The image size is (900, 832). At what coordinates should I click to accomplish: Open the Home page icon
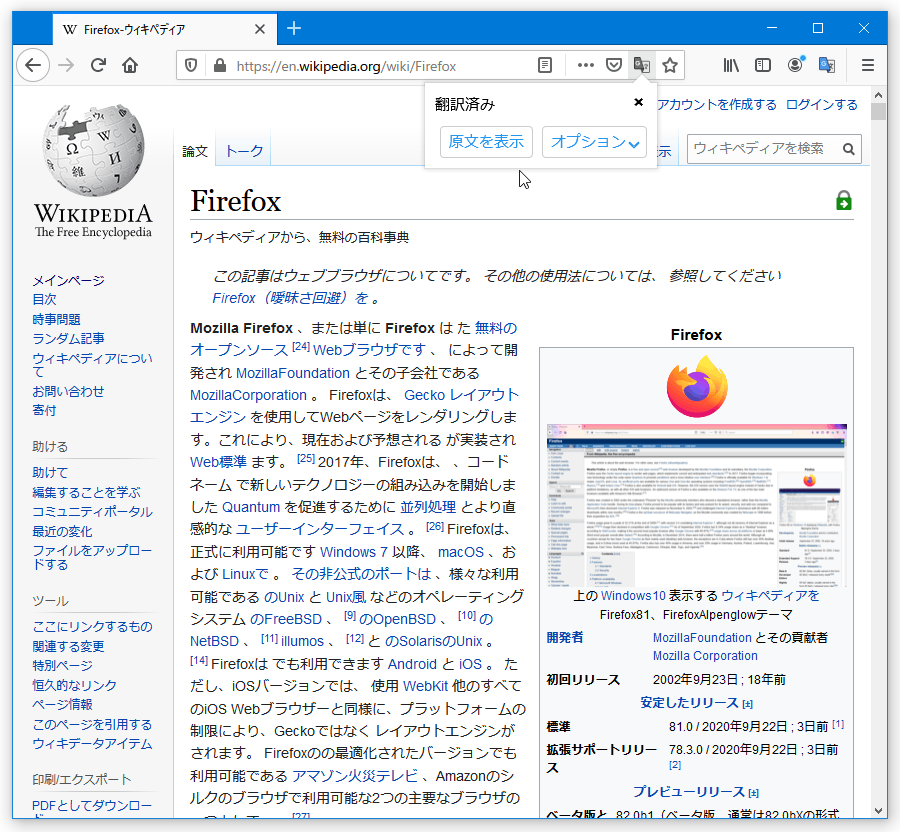tap(130, 65)
